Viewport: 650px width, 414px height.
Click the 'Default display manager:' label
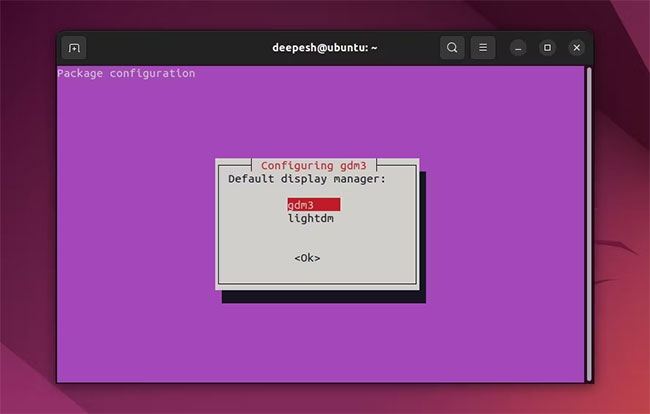[307, 179]
